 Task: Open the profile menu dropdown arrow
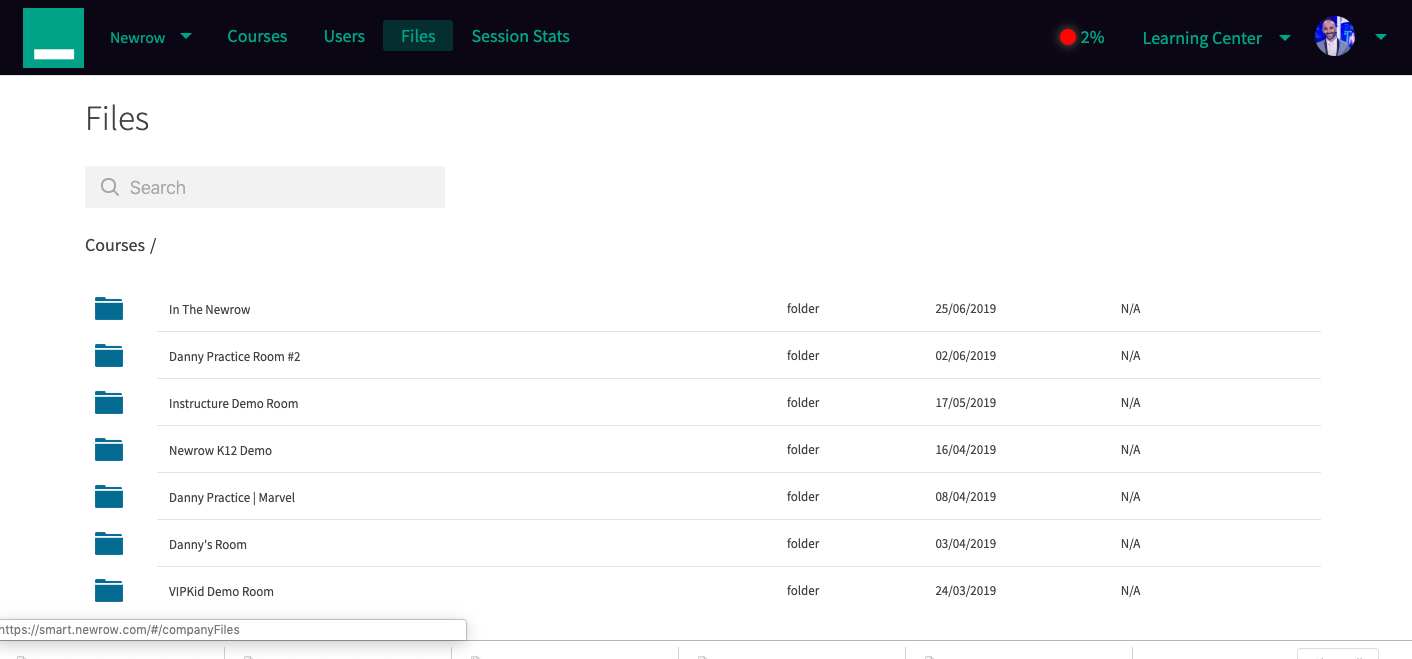click(x=1381, y=37)
